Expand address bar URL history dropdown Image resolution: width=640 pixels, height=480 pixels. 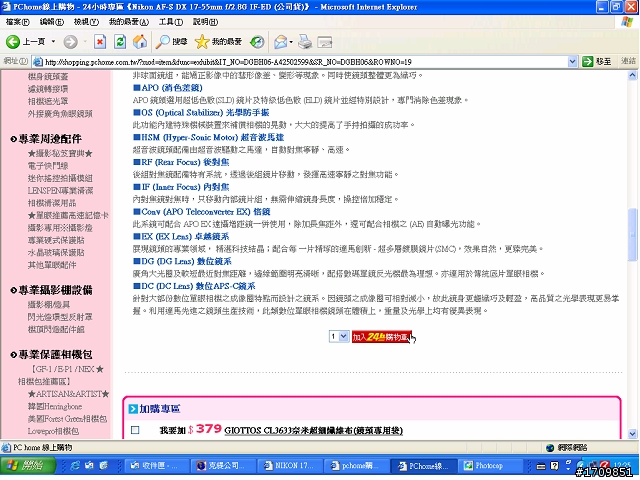point(572,62)
